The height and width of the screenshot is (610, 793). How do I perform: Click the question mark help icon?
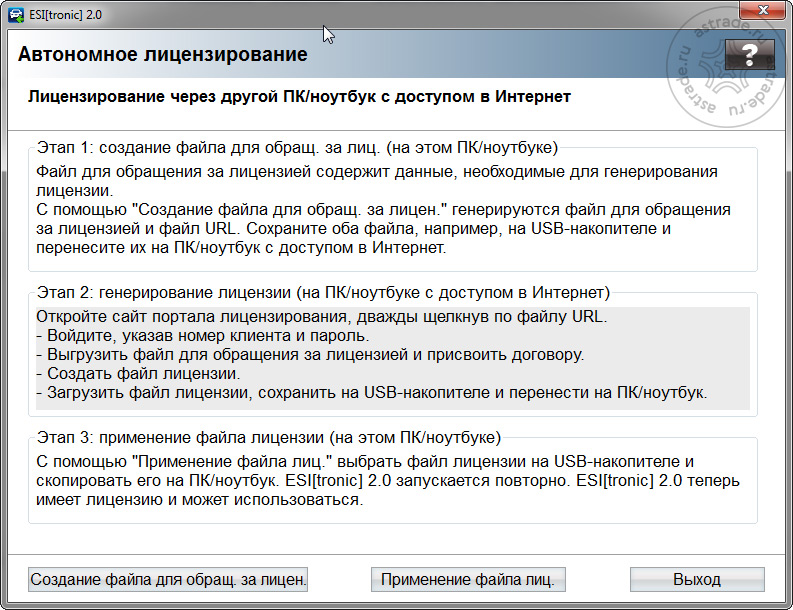750,54
